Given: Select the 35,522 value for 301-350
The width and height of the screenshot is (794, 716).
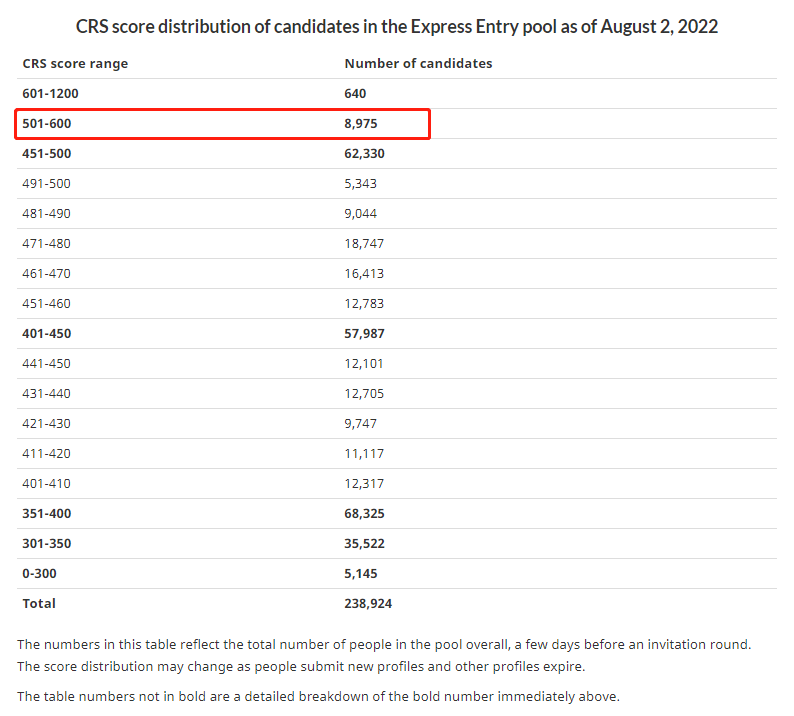Looking at the screenshot, I should pos(364,543).
